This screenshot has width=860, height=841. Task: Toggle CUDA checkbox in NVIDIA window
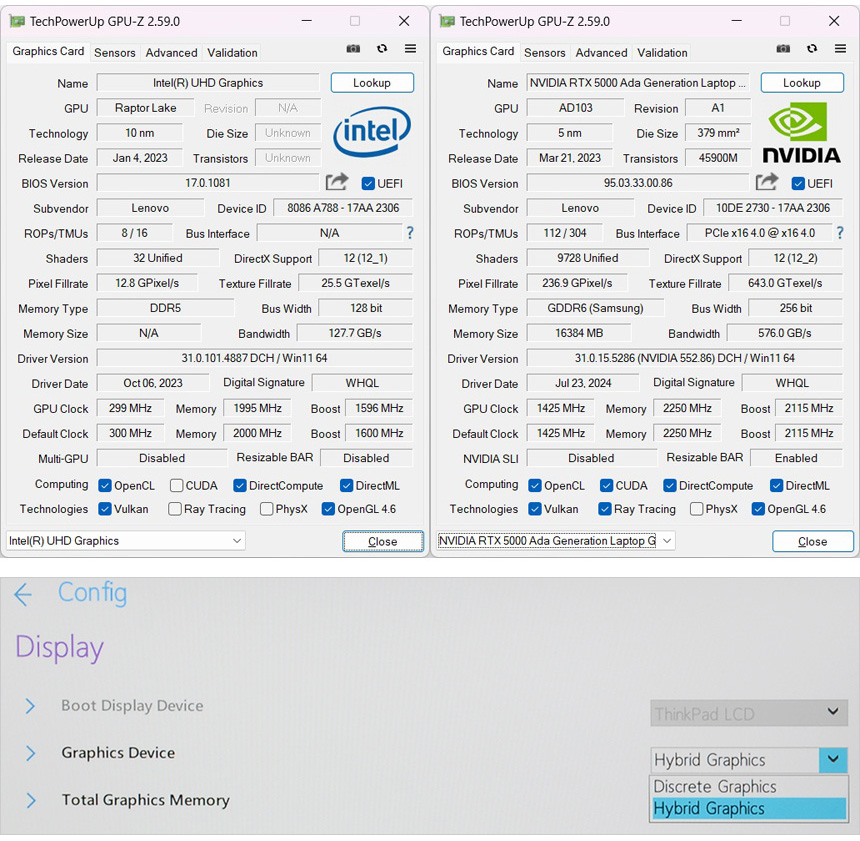click(606, 486)
